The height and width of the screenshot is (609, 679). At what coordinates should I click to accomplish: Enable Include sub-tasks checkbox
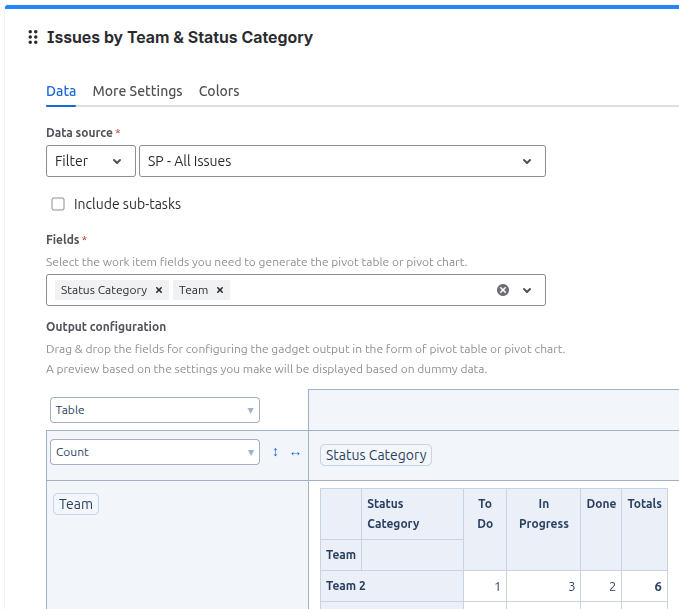point(58,204)
